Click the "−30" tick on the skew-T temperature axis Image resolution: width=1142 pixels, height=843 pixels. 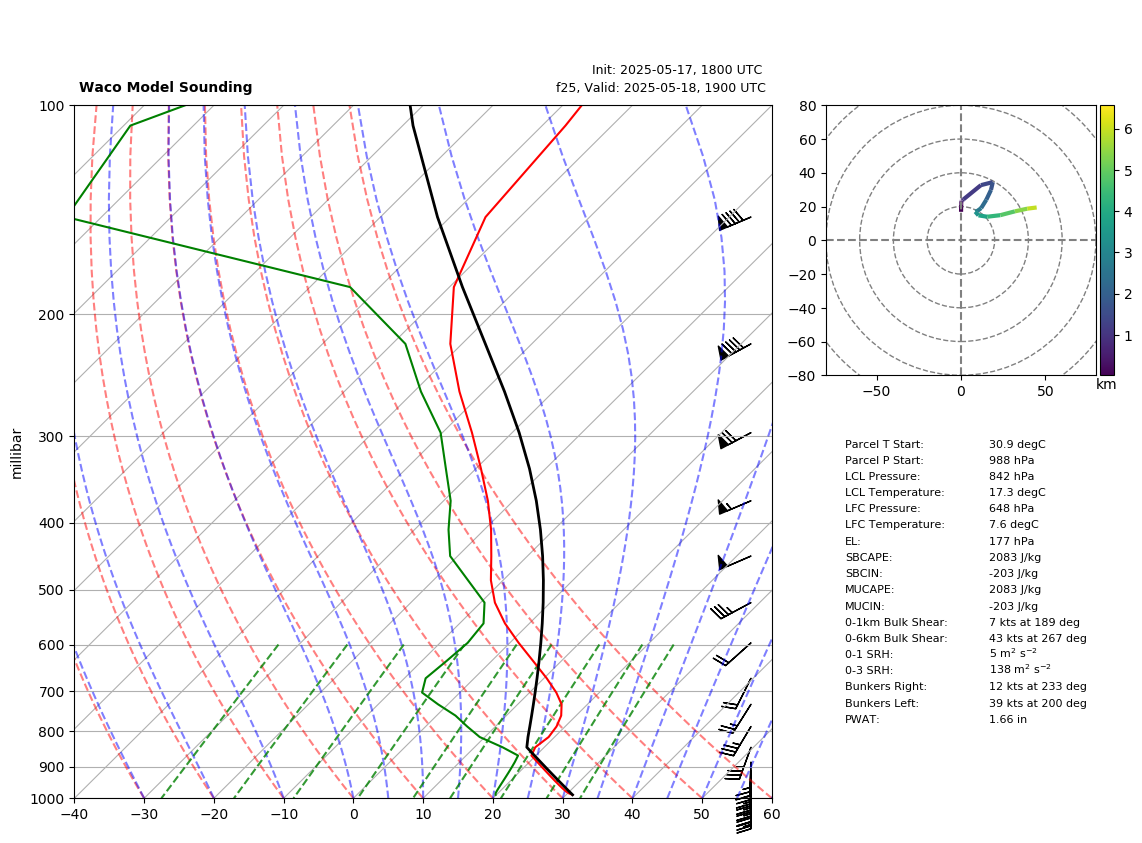pos(144,814)
